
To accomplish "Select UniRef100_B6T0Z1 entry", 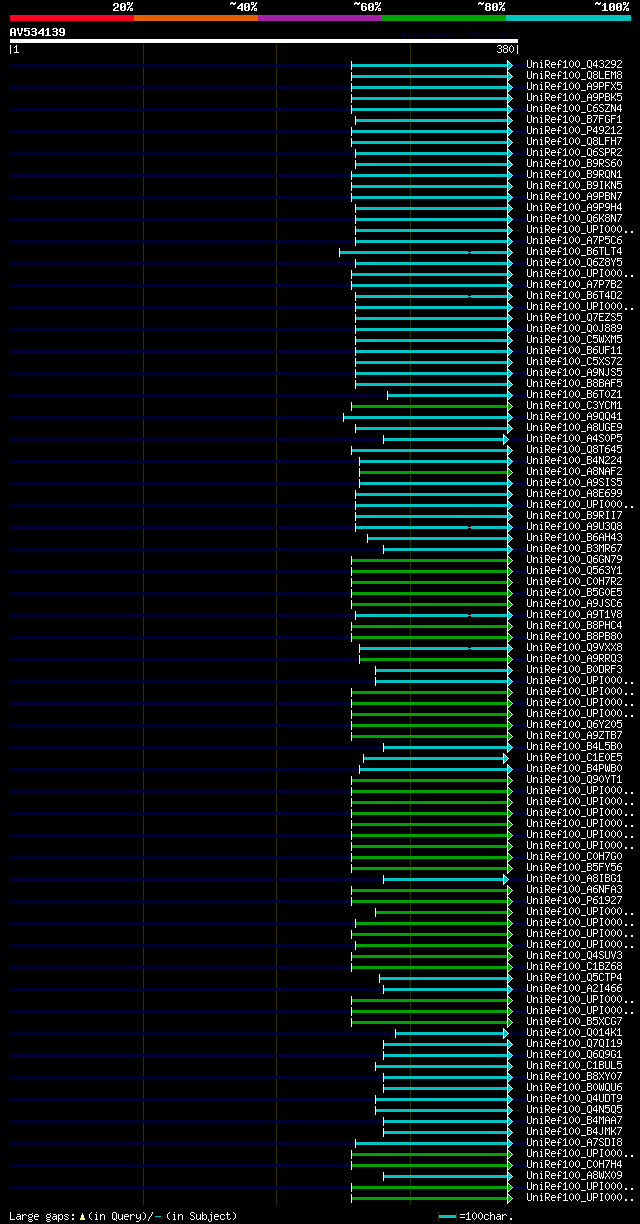I will (x=574, y=394).
